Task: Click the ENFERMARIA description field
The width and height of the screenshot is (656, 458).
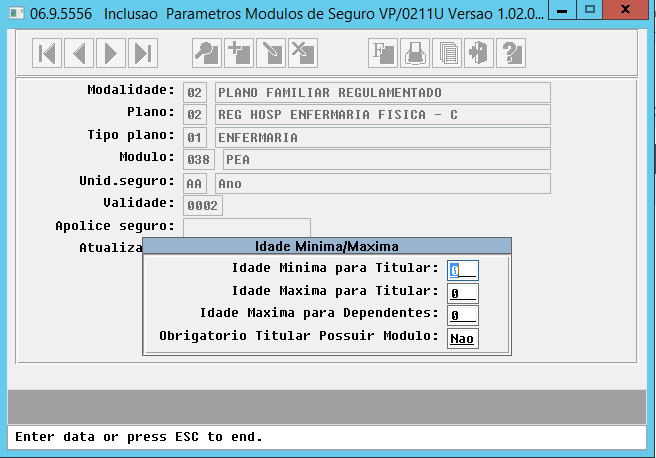Action: click(x=383, y=138)
